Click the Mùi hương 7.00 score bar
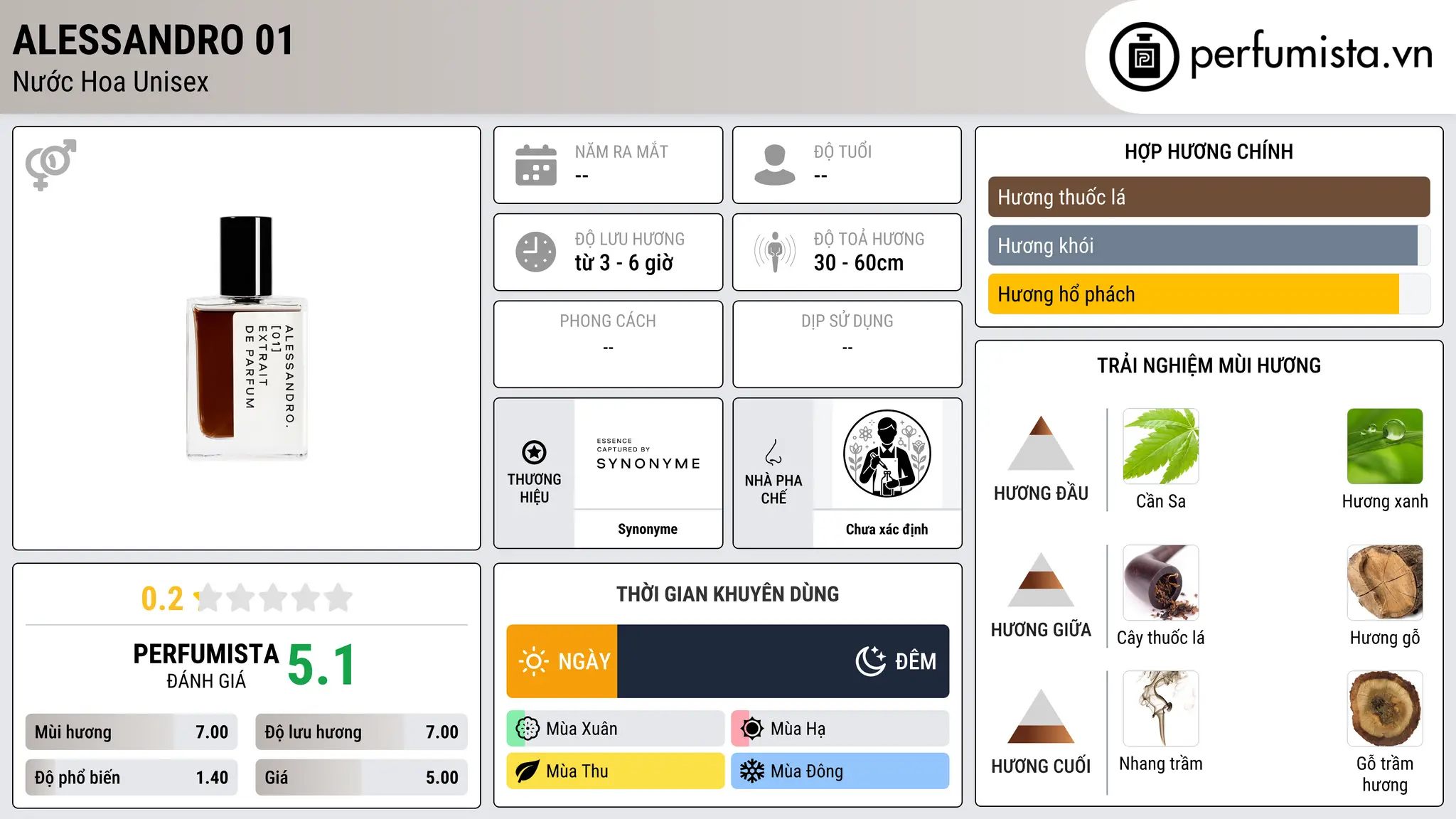The image size is (1456, 819). (132, 732)
